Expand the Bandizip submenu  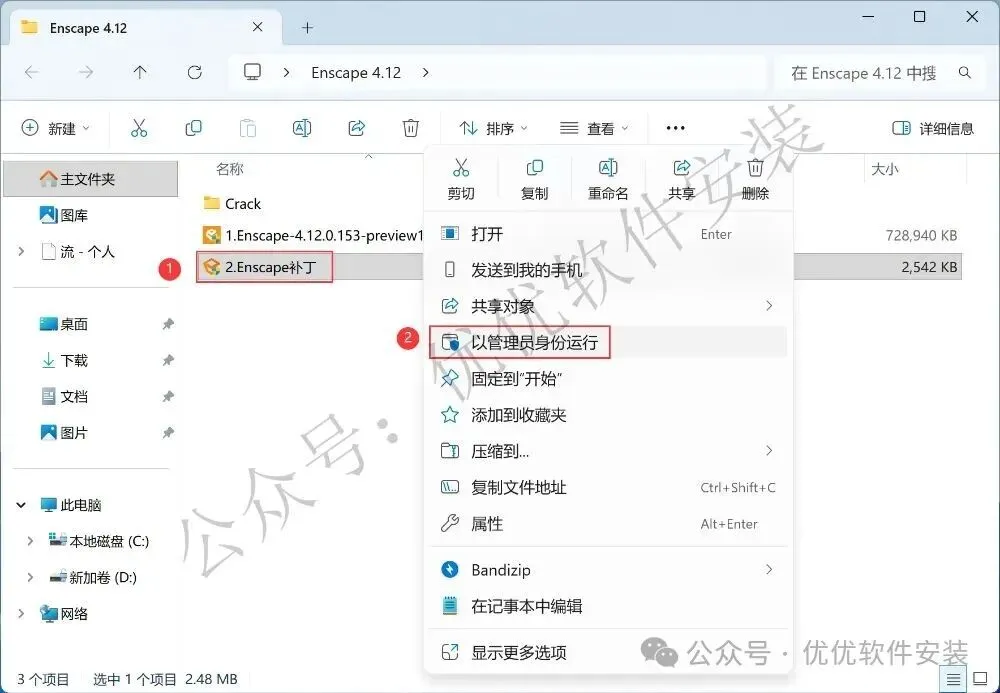(769, 569)
